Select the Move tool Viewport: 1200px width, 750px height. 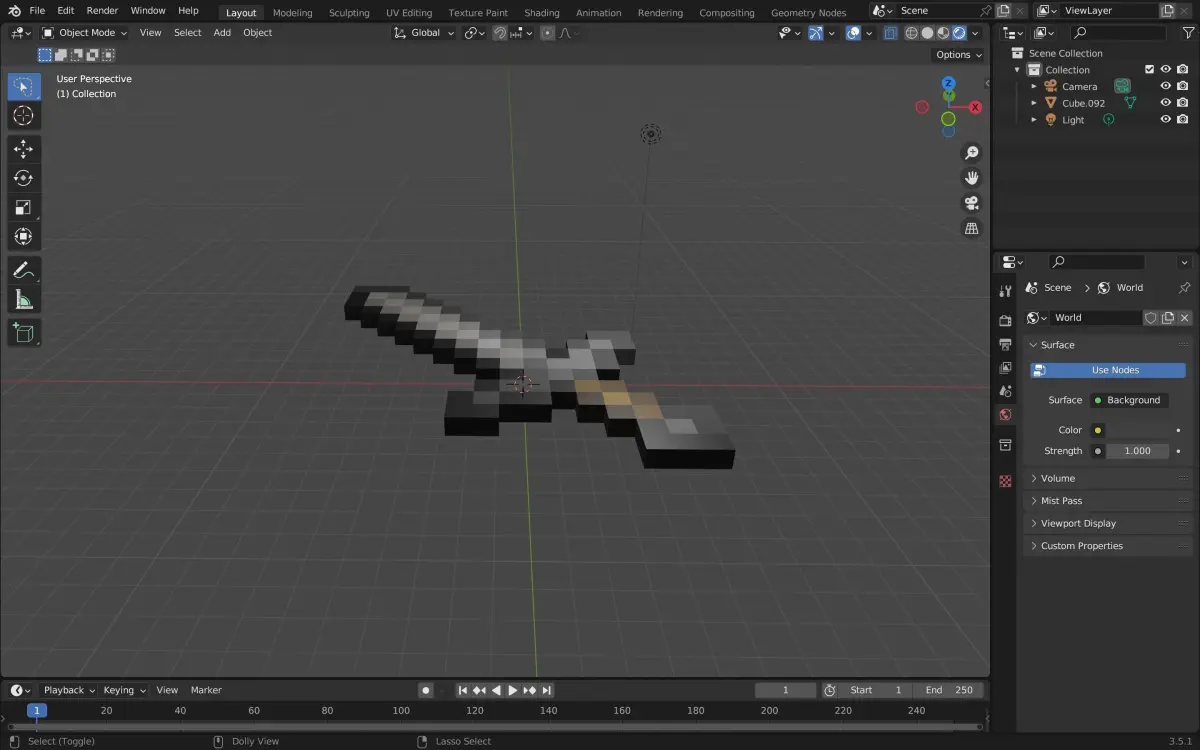24,149
